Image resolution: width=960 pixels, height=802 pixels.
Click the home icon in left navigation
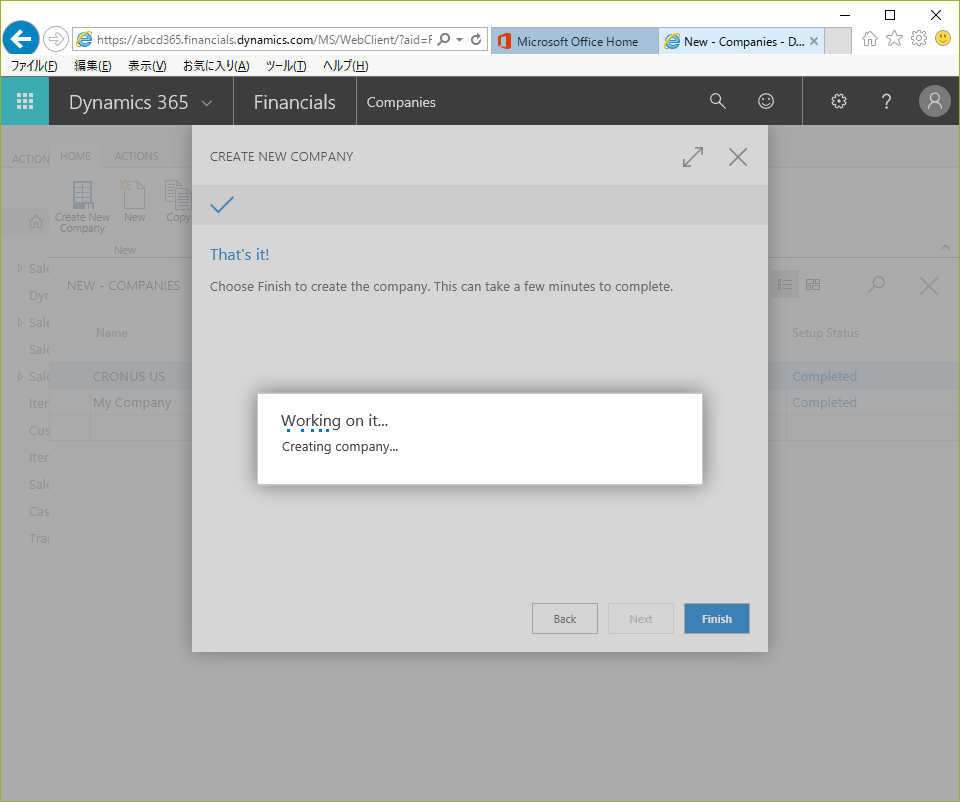point(36,222)
